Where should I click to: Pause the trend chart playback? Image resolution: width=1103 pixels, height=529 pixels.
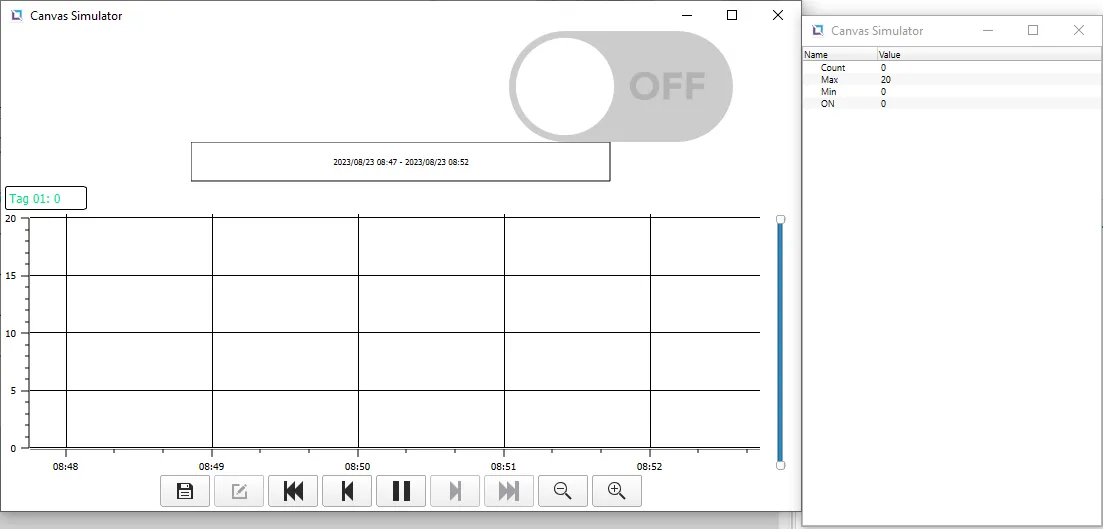[401, 491]
